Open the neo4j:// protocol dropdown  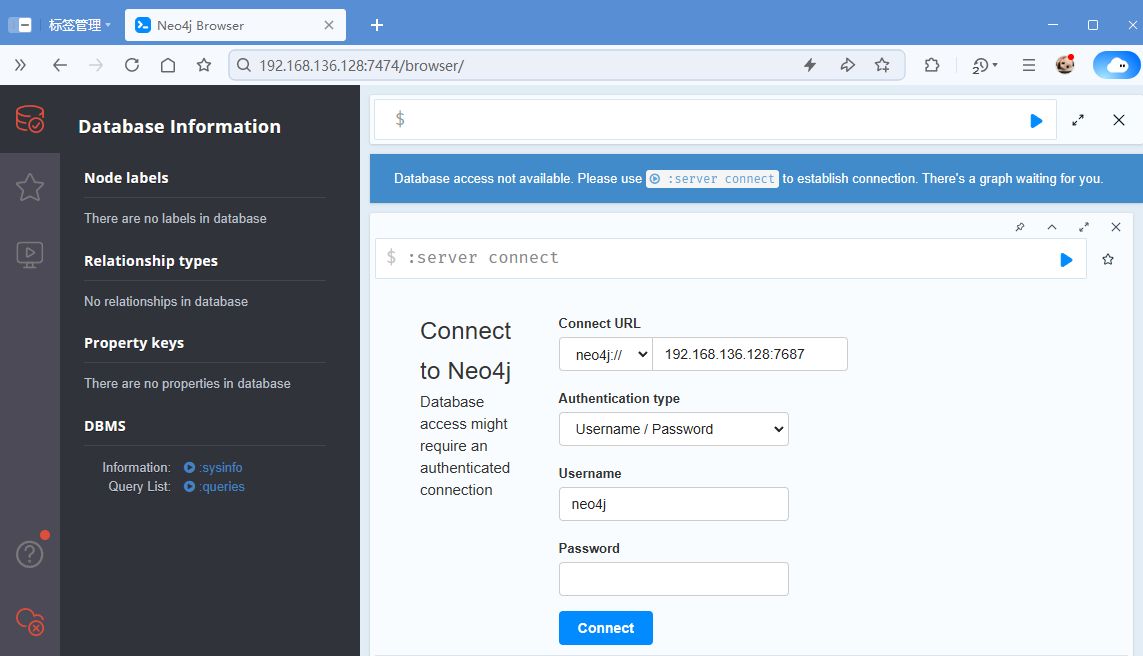click(x=606, y=354)
